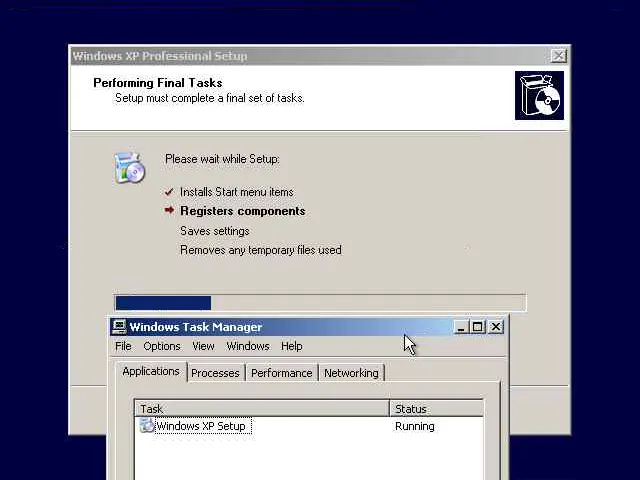Click the Task column header

pyautogui.click(x=262, y=409)
